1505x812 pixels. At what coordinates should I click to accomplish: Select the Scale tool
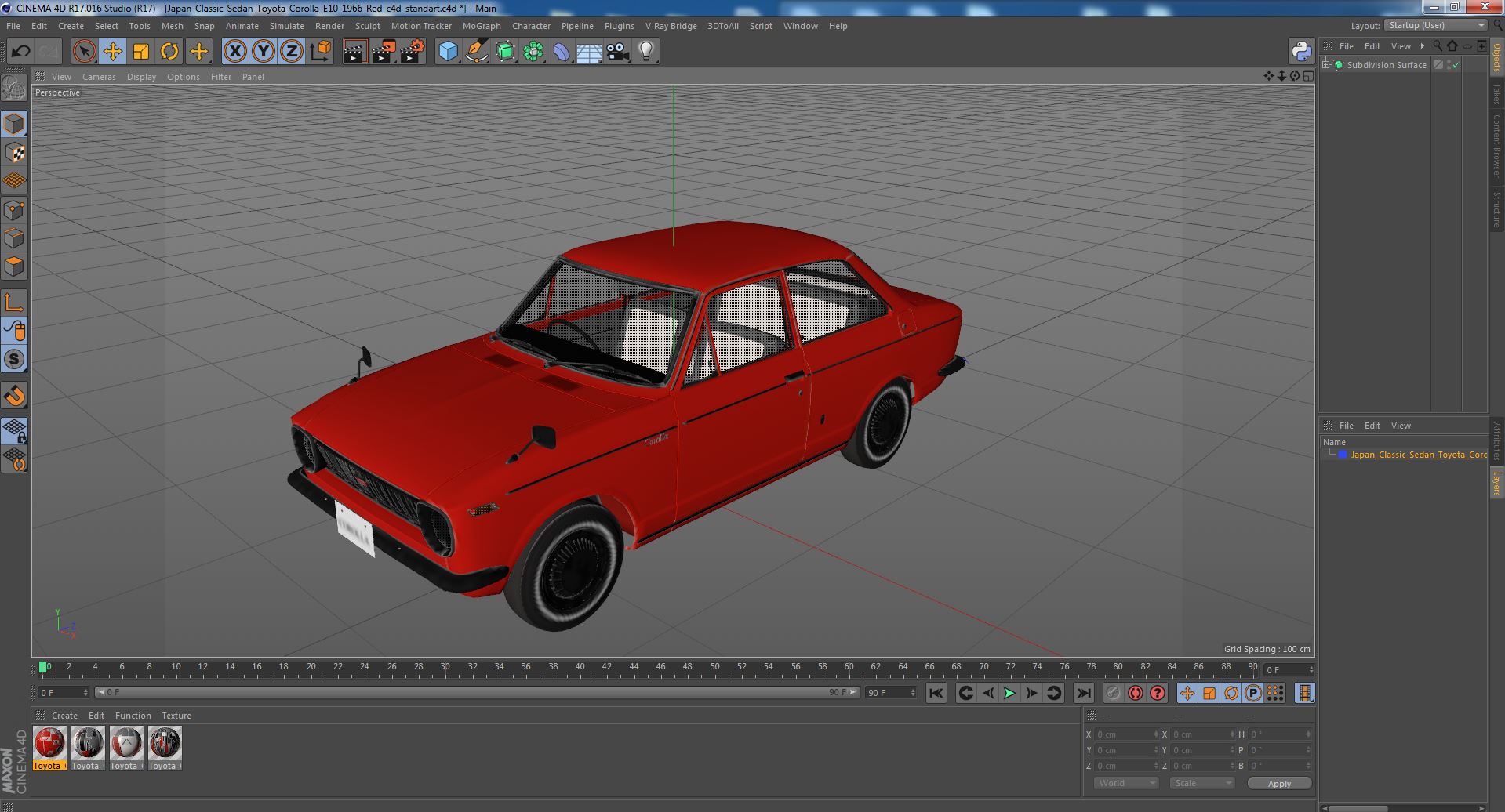point(141,52)
